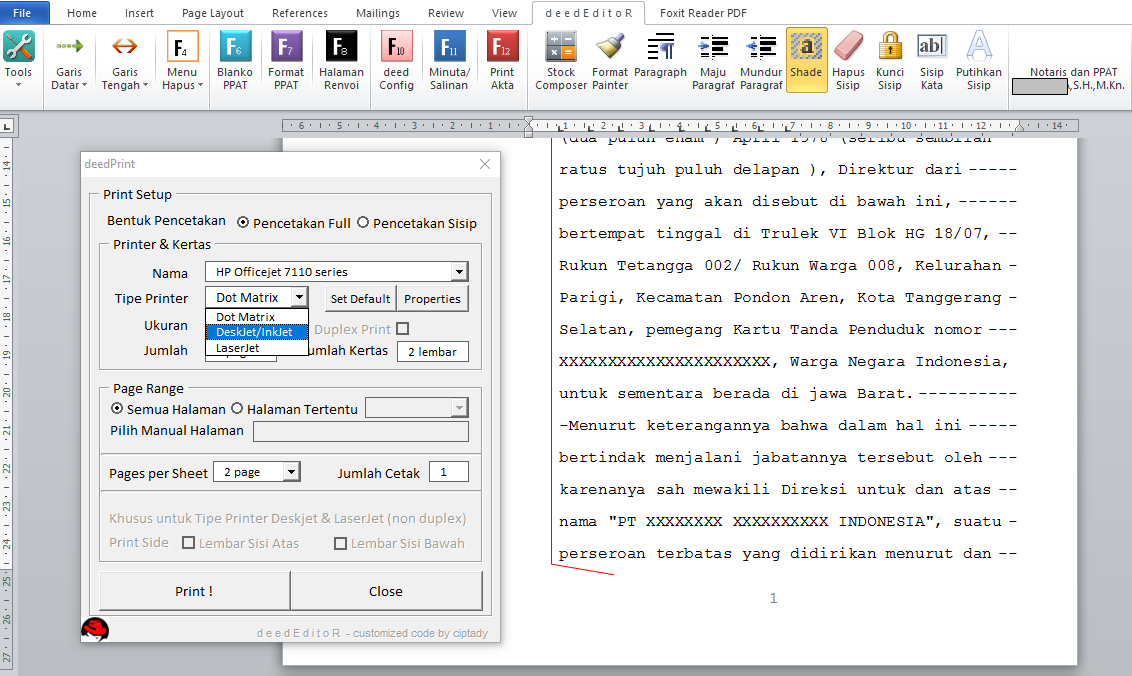Click the Print! button

(193, 591)
